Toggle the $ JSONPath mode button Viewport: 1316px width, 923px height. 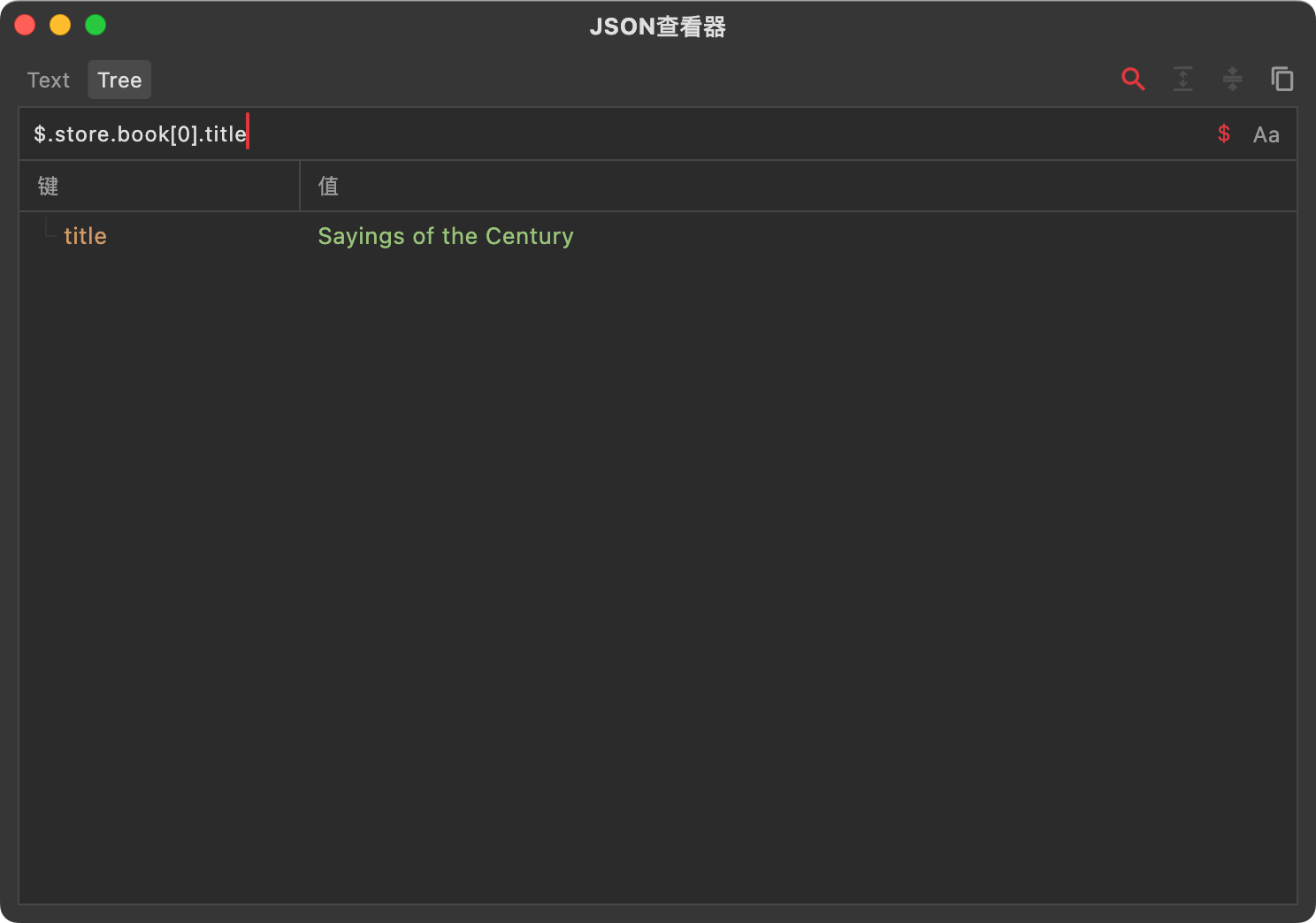click(1224, 134)
